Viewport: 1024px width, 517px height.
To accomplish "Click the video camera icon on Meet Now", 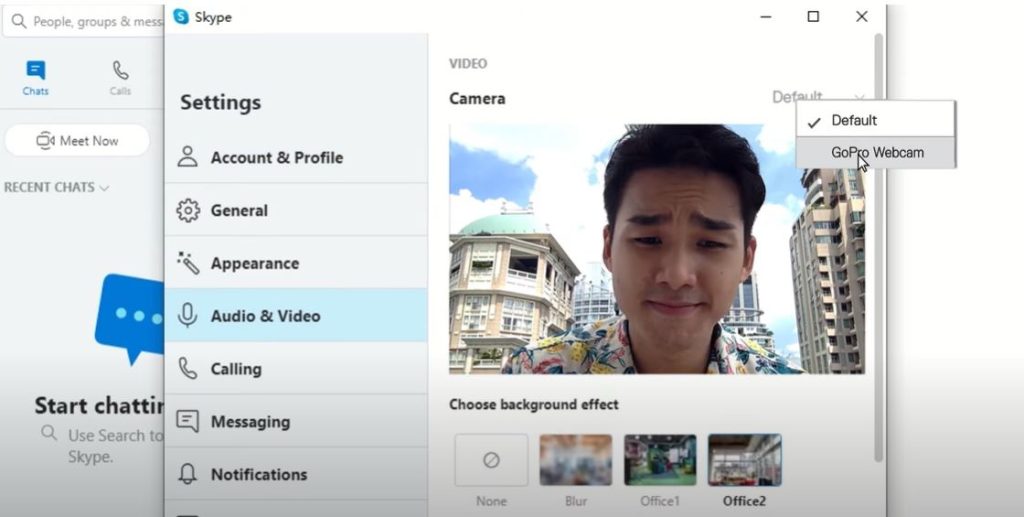I will coord(45,140).
